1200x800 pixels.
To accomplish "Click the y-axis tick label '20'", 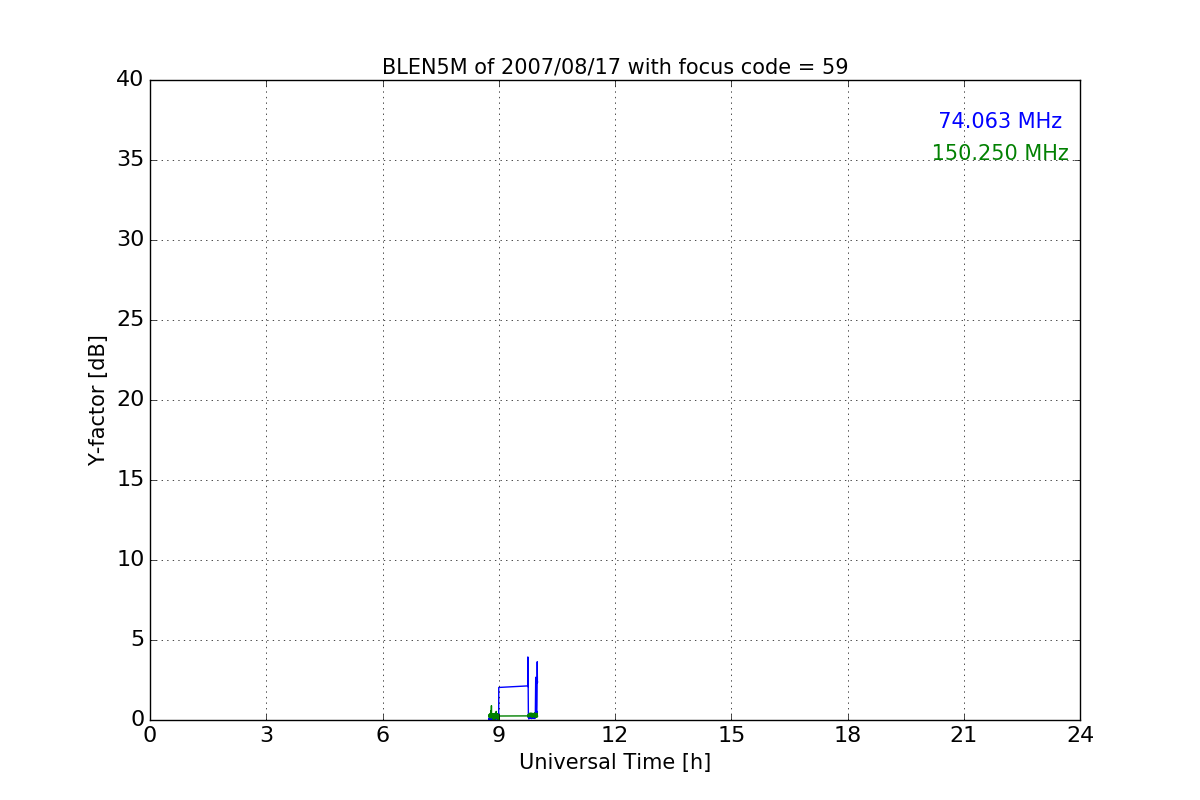I will 130,399.
